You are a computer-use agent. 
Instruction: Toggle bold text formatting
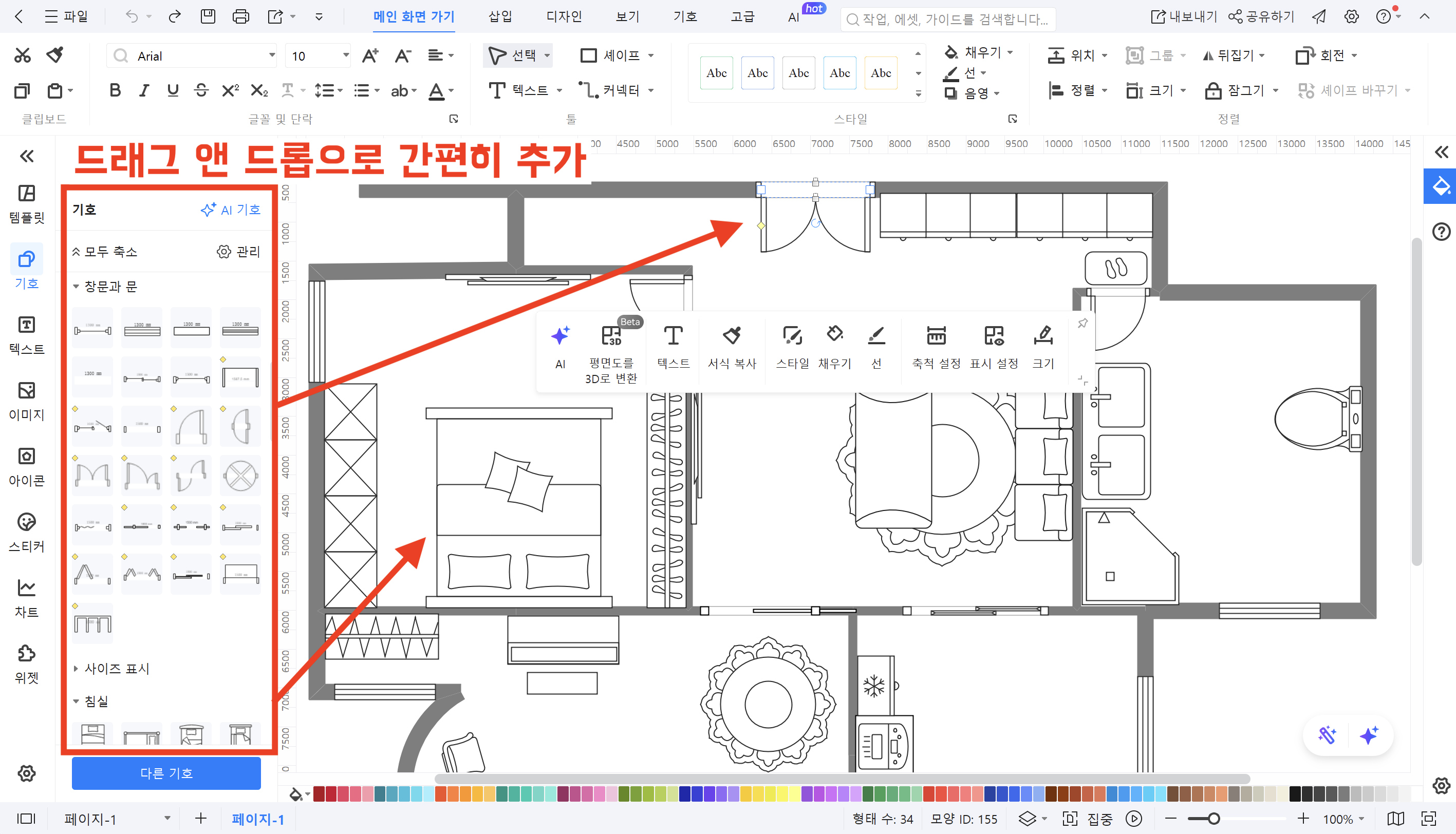coord(115,90)
